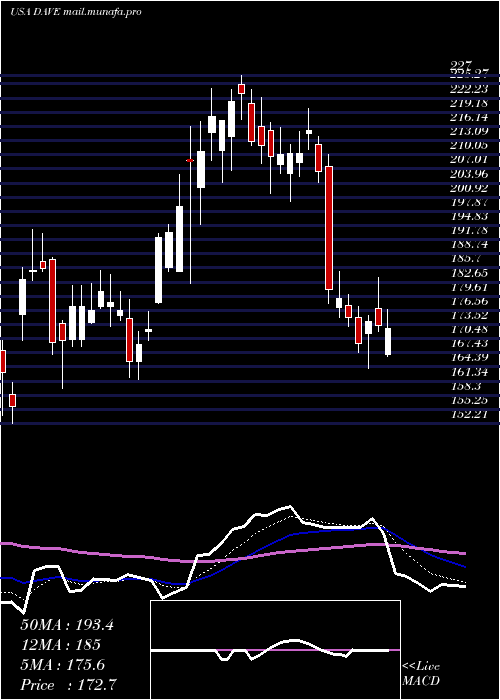Click the last white candle at chart end
500x700 pixels.
point(388,342)
